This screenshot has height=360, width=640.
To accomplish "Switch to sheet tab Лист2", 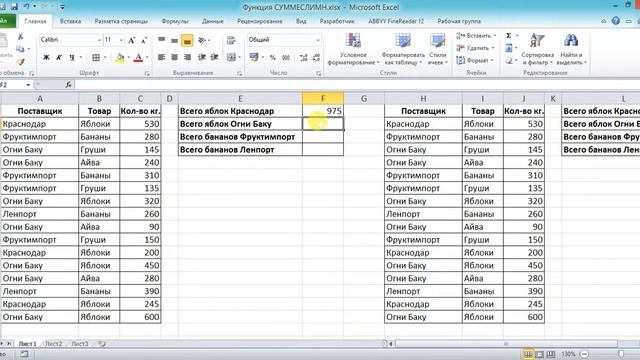I will (53, 344).
